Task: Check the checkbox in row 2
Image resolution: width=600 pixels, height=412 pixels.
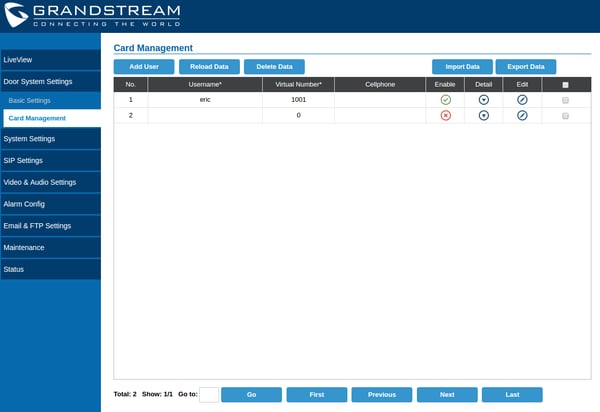Action: click(565, 116)
